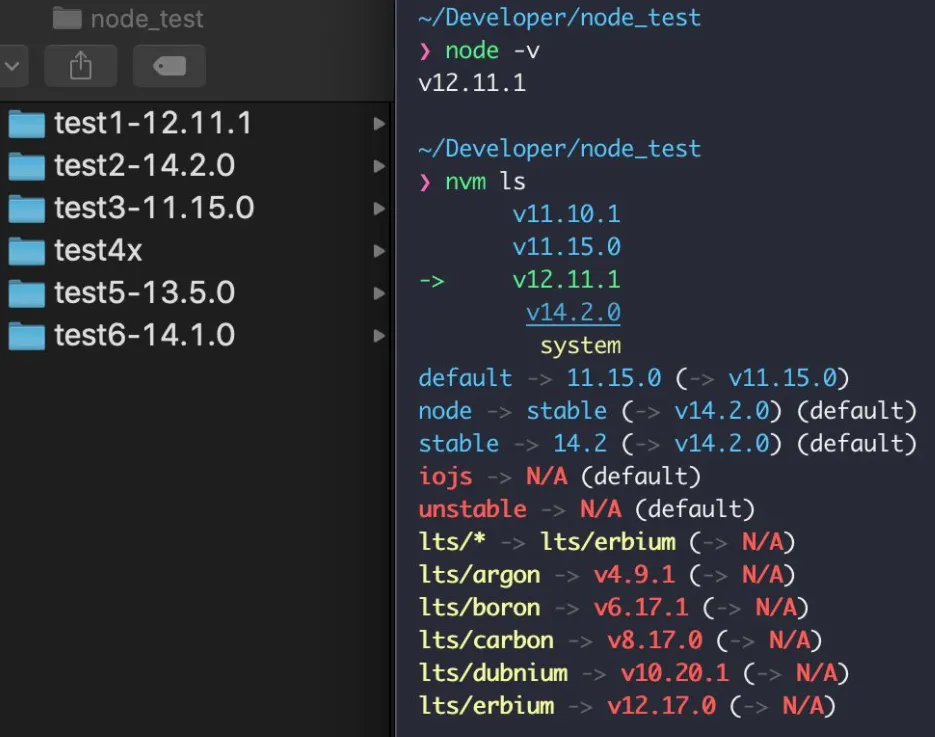Open the dropdown chevron left of Share button
This screenshot has height=737, width=935.
coord(13,66)
